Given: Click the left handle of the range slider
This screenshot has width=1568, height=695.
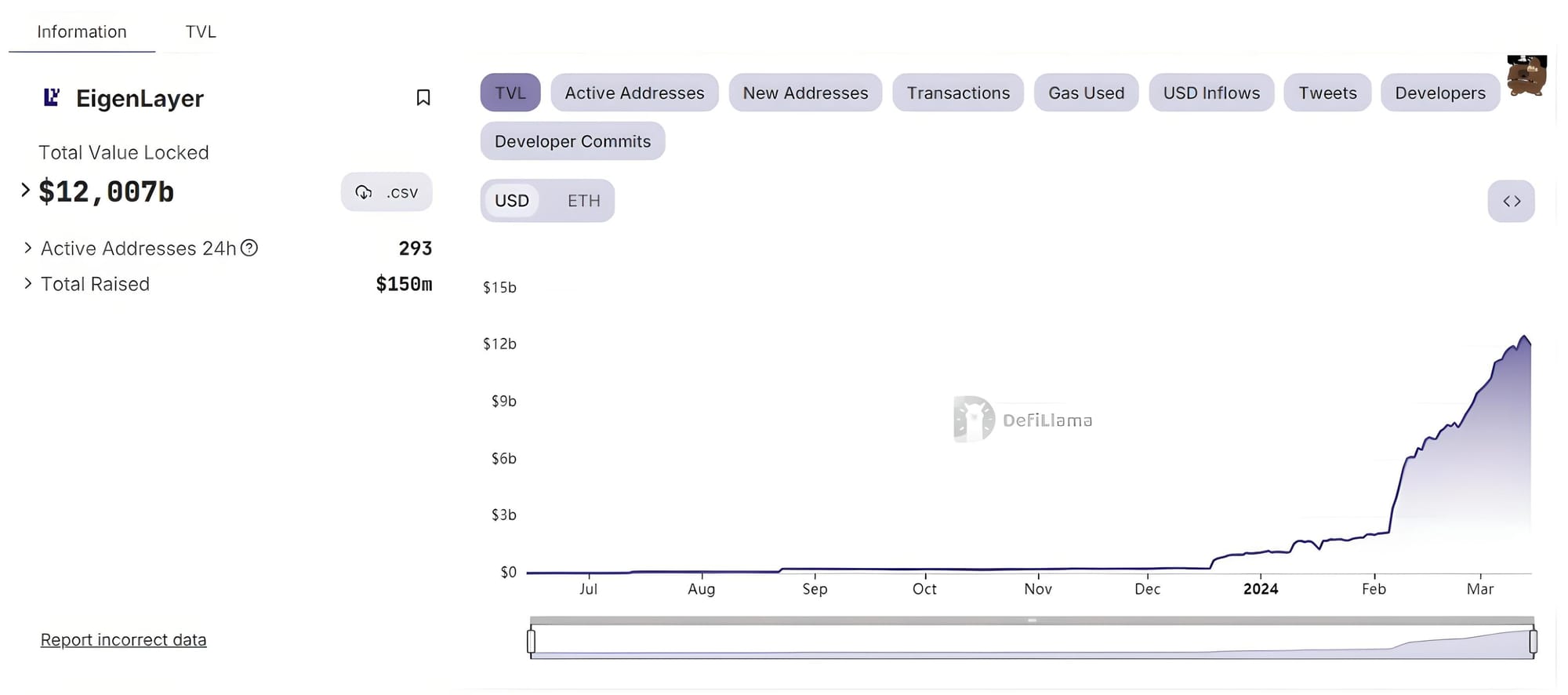Looking at the screenshot, I should (532, 642).
